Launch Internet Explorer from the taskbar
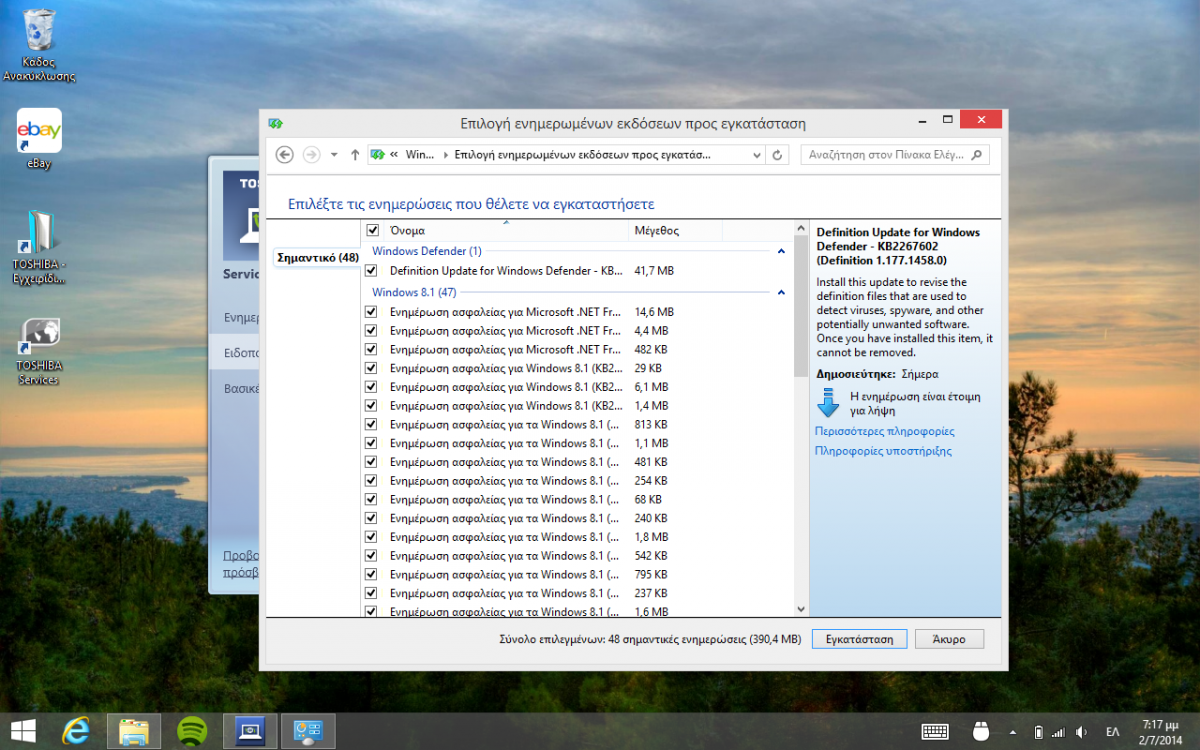The image size is (1200, 750). click(76, 731)
